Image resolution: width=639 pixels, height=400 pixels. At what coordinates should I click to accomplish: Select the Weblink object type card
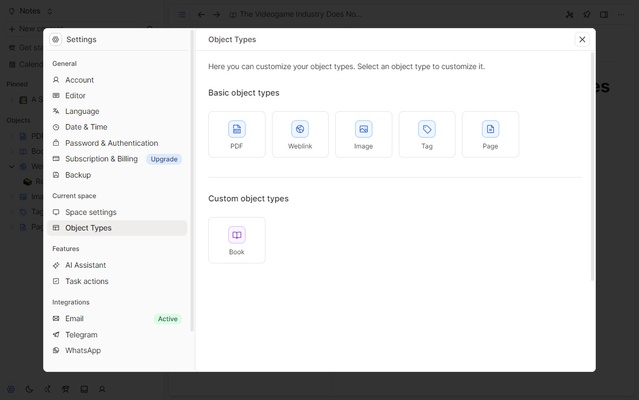(x=300, y=134)
